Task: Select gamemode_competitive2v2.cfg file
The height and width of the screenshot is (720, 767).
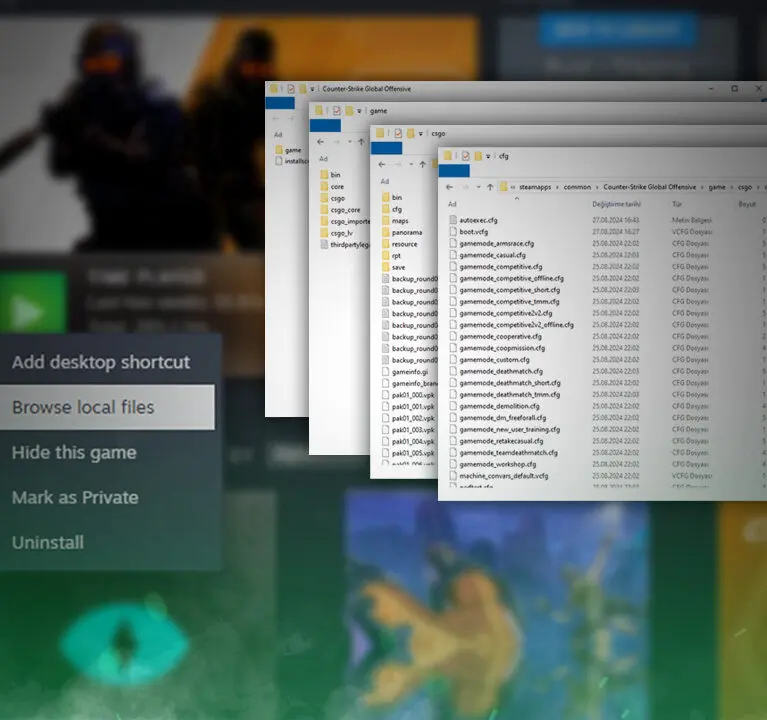Action: pyautogui.click(x=500, y=313)
